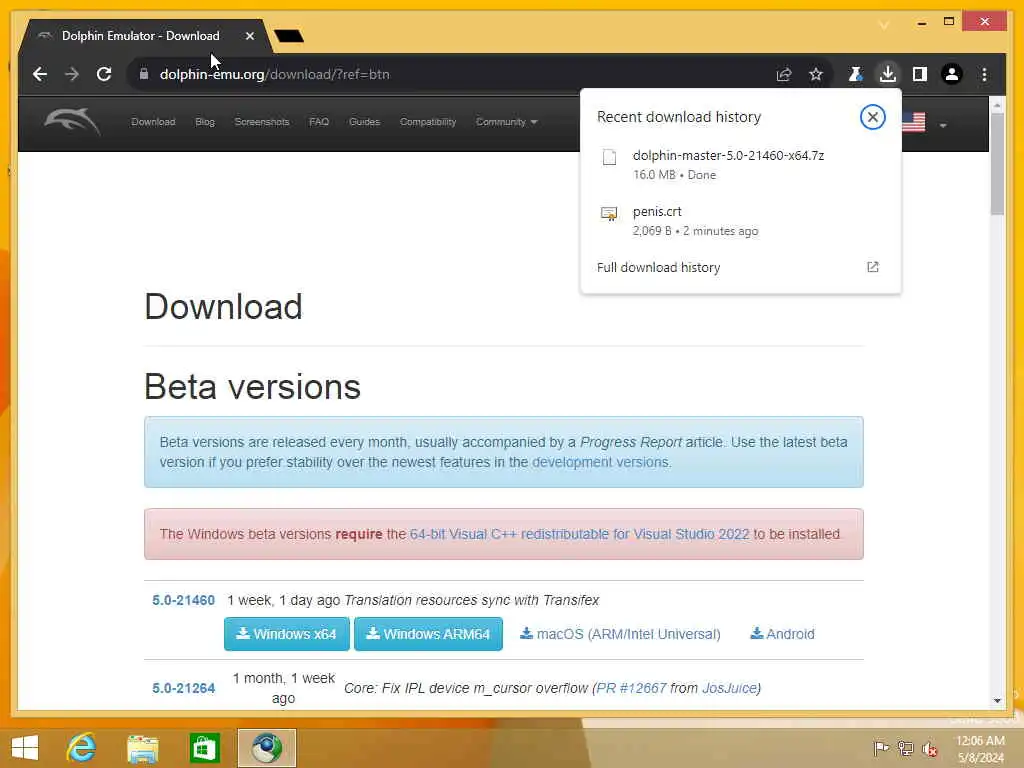Open Action Center flag tray icon

880,748
